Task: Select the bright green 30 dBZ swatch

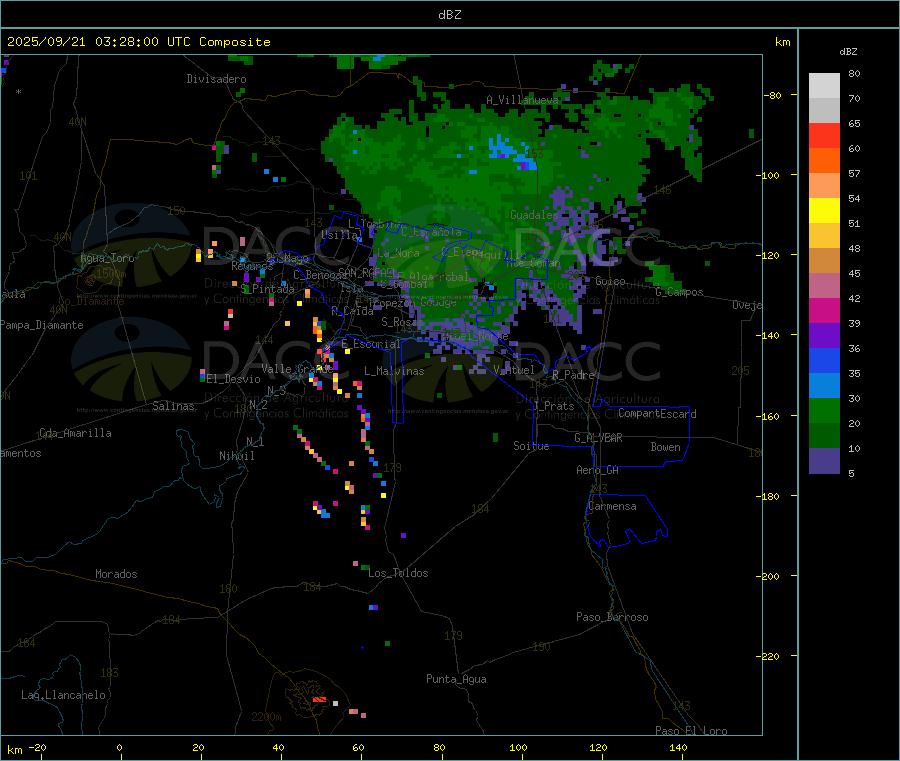Action: [x=824, y=410]
